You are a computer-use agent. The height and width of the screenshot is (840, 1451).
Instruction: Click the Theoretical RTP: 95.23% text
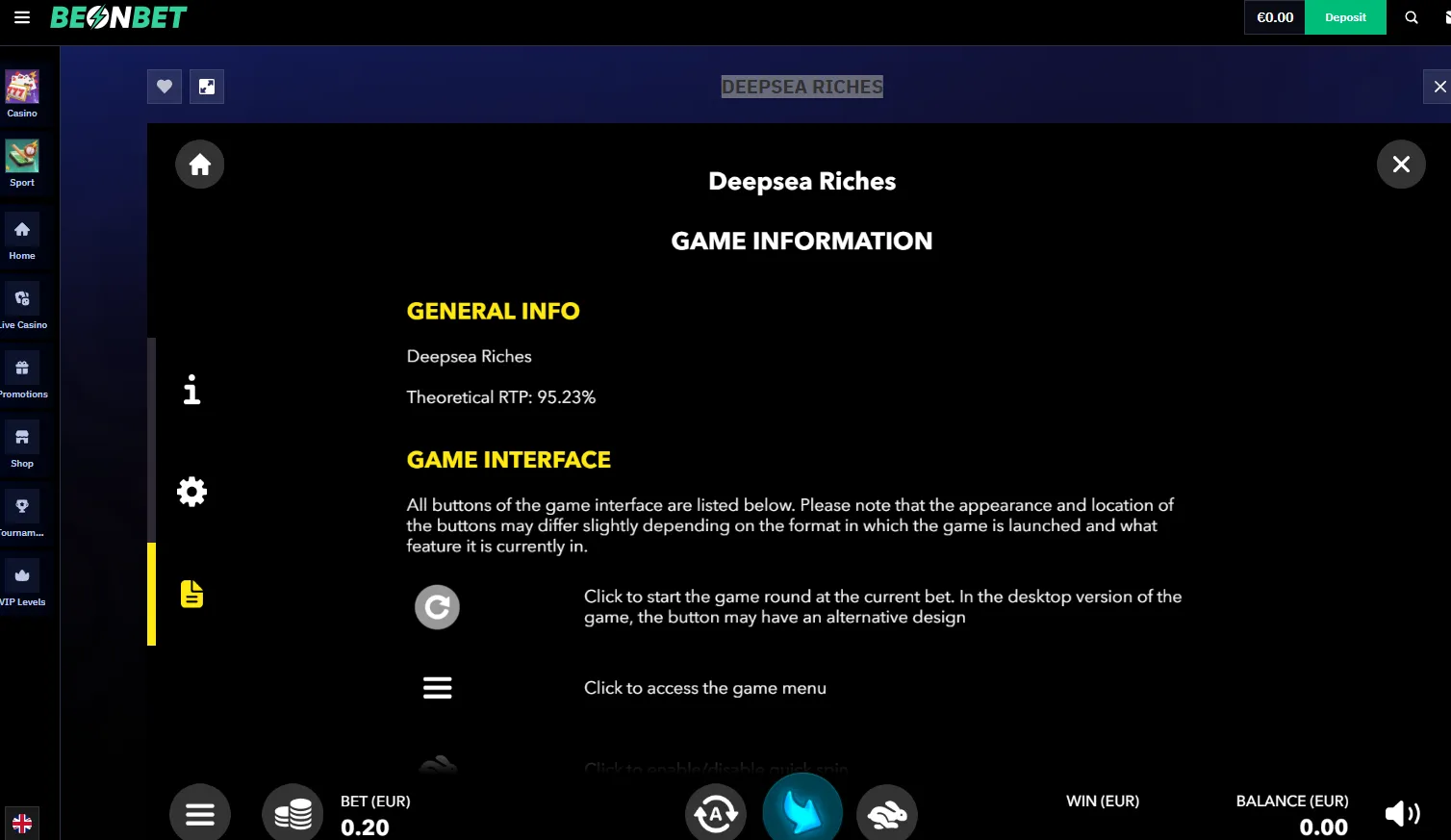(501, 397)
